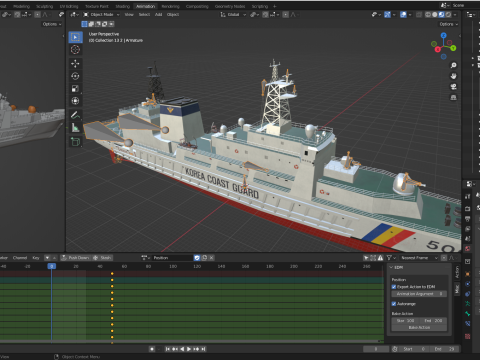Open the Object Data armature properties tab

click(468, 303)
